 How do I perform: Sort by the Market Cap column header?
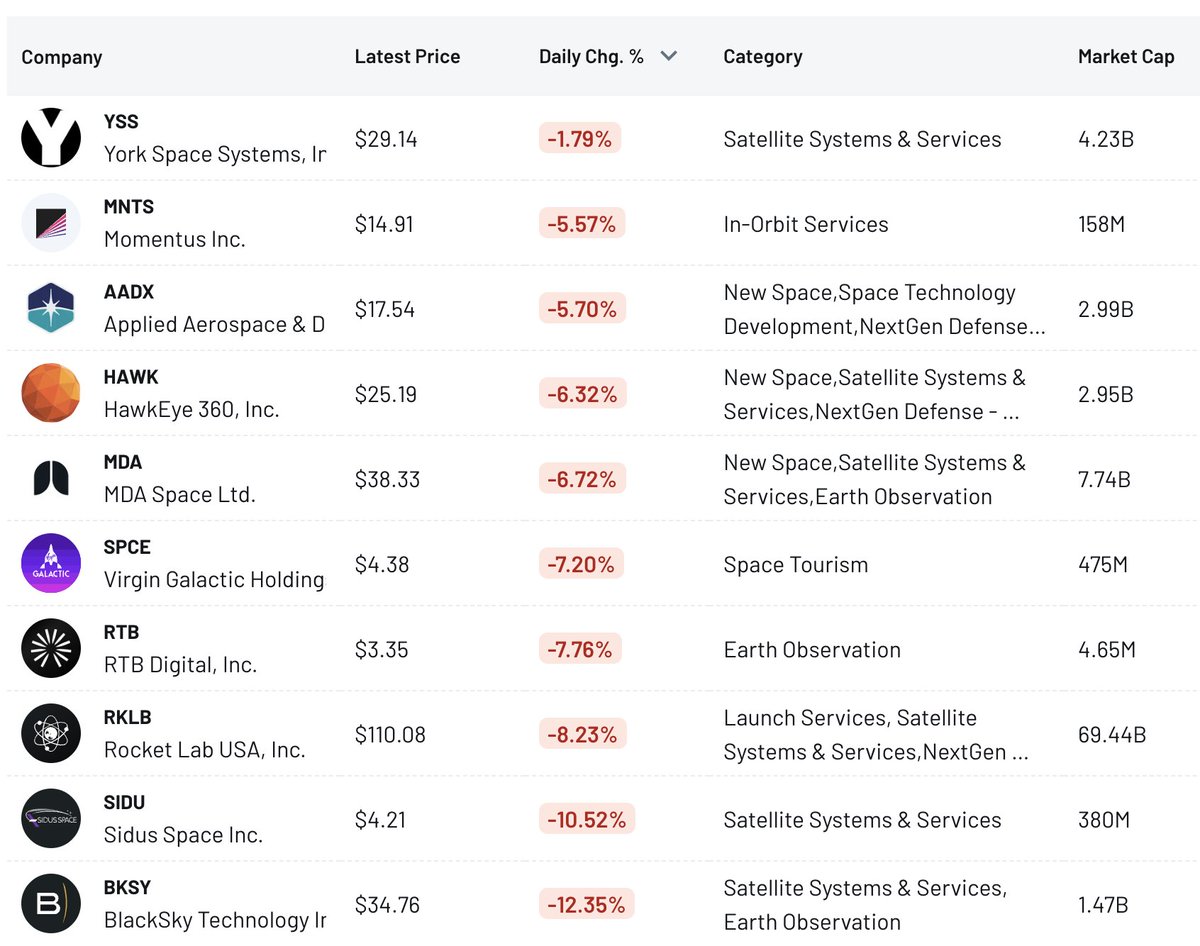(1126, 57)
